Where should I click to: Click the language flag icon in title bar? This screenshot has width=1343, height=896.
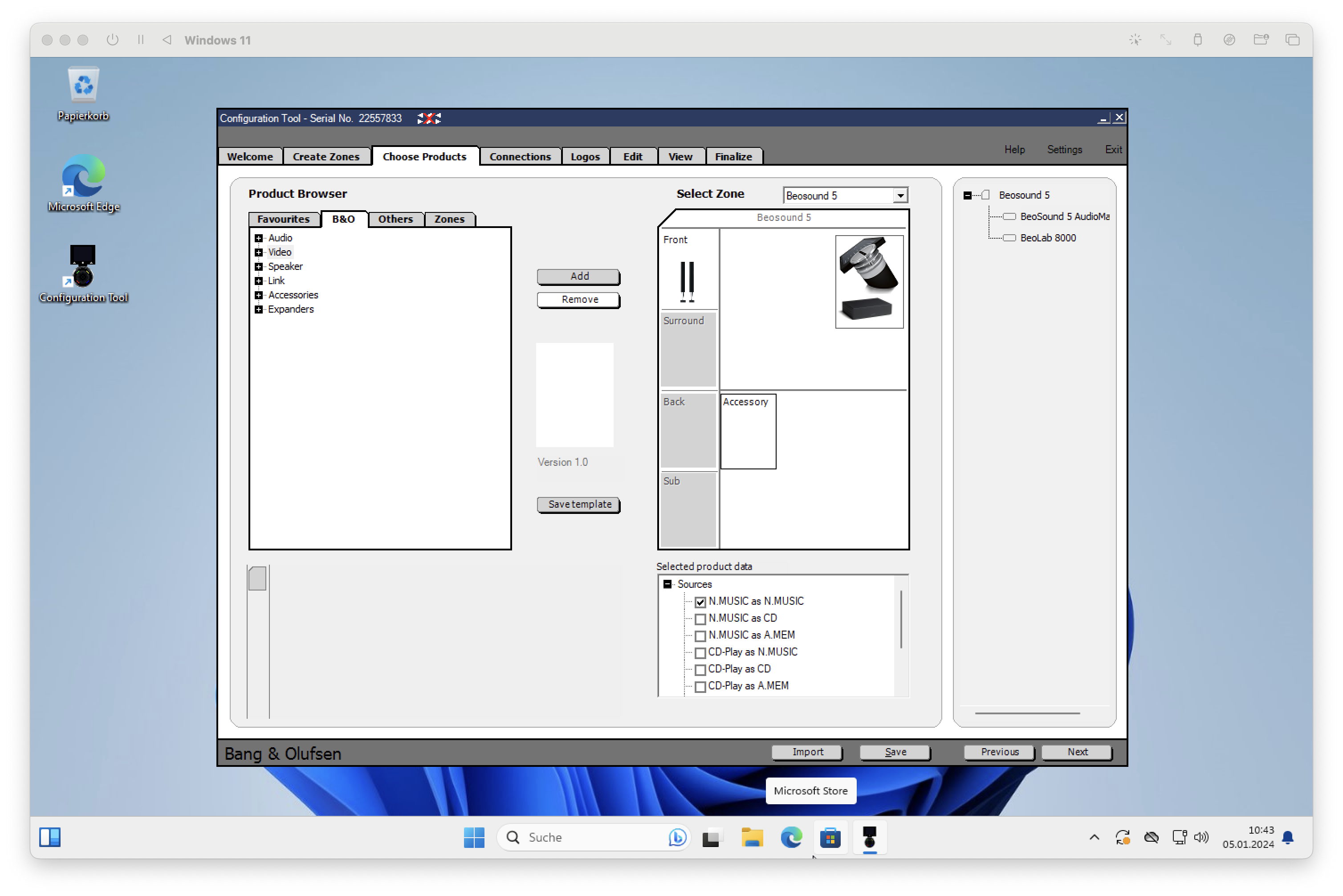429,118
